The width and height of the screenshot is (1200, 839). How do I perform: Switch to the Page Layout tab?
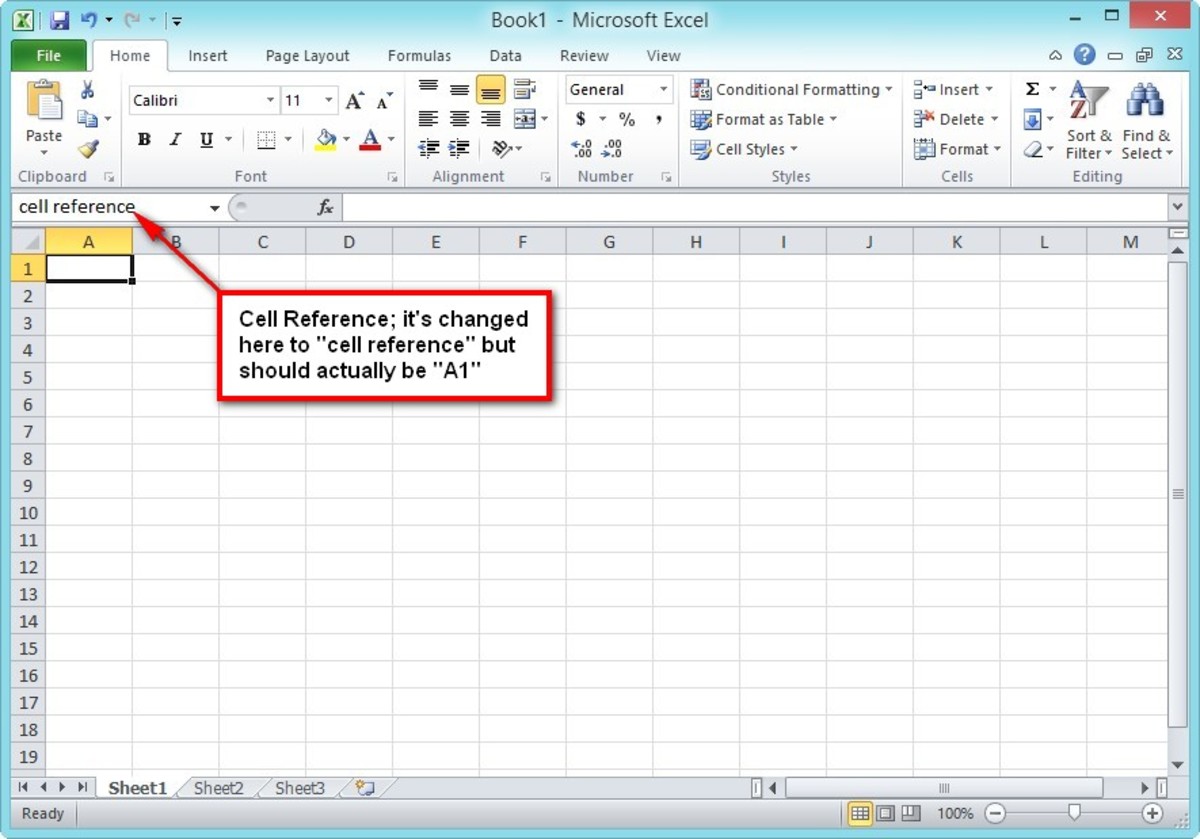point(307,56)
